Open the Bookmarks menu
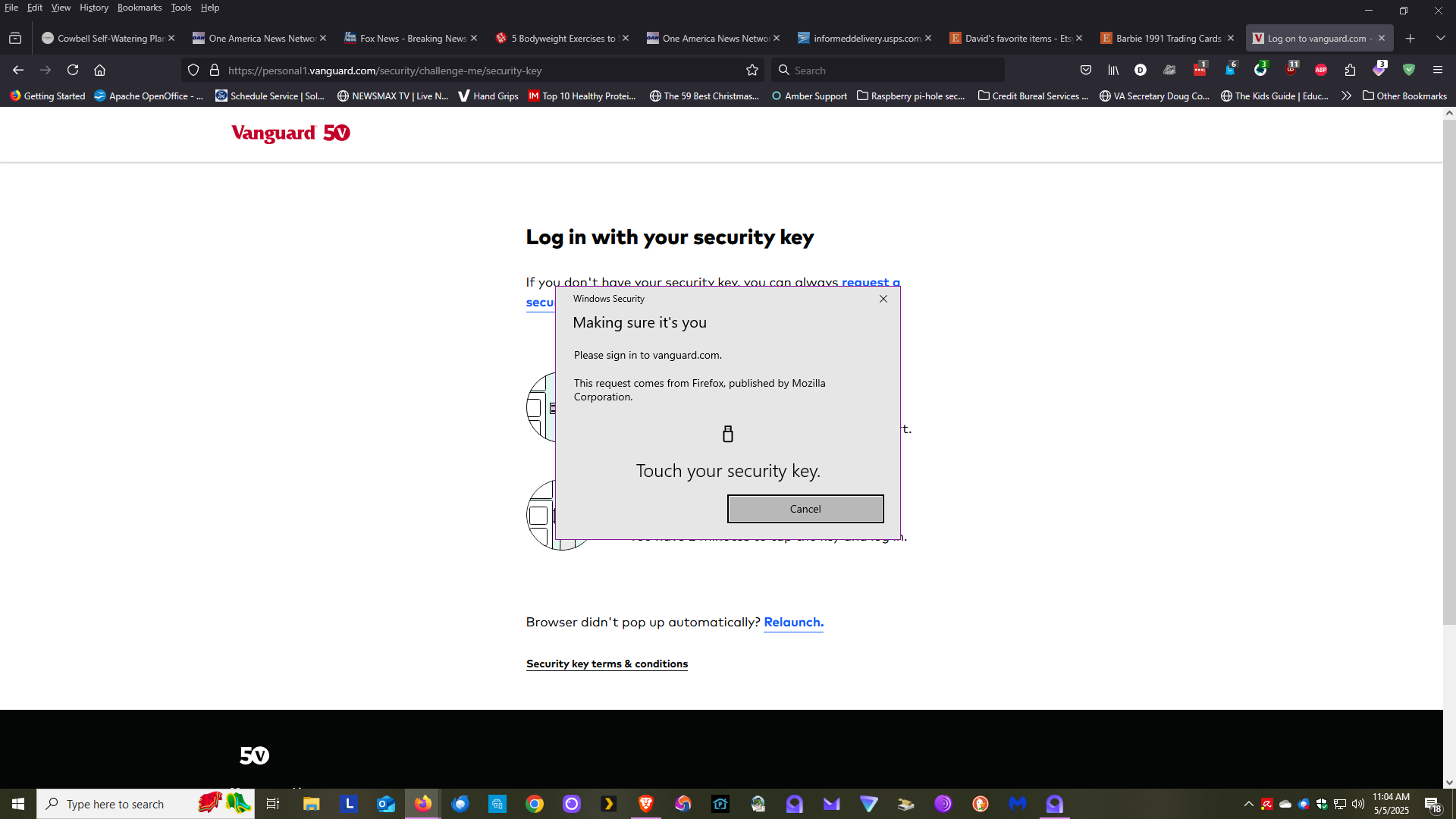The image size is (1456, 819). pyautogui.click(x=140, y=8)
